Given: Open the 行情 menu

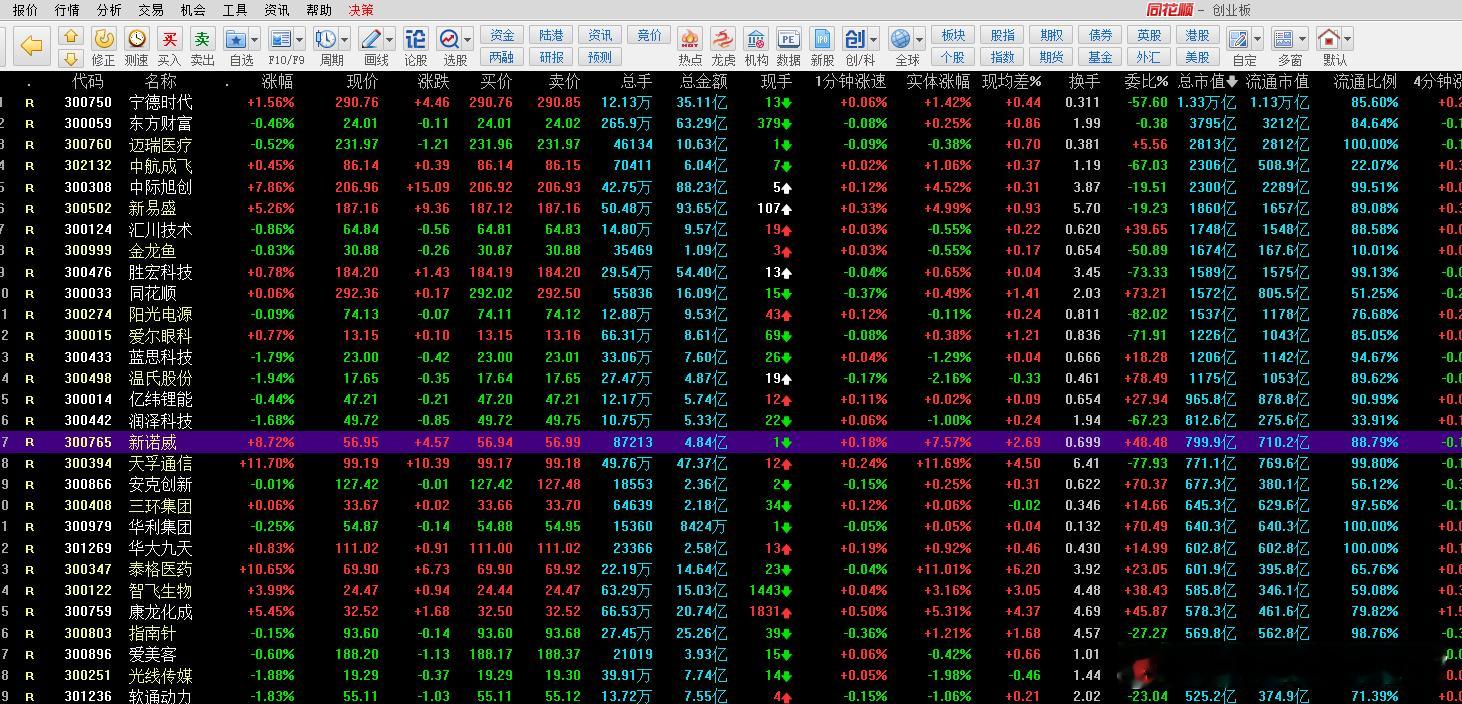Looking at the screenshot, I should (67, 10).
